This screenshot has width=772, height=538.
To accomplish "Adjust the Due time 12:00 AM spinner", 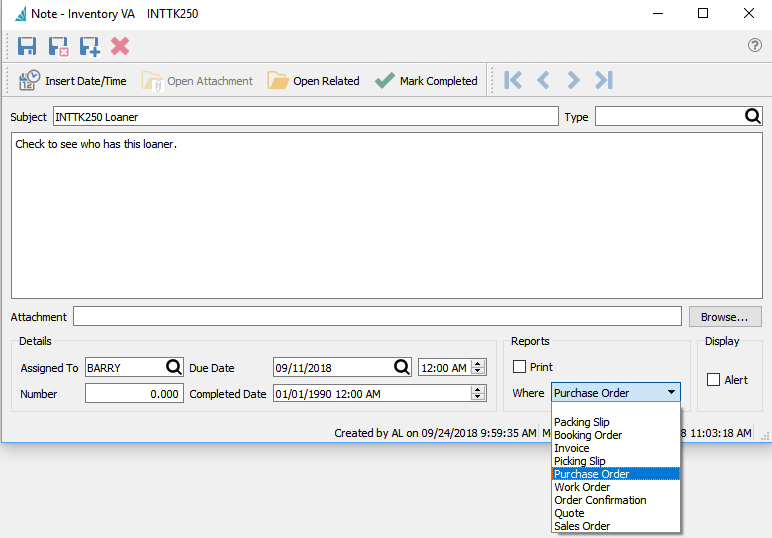I will (x=478, y=367).
